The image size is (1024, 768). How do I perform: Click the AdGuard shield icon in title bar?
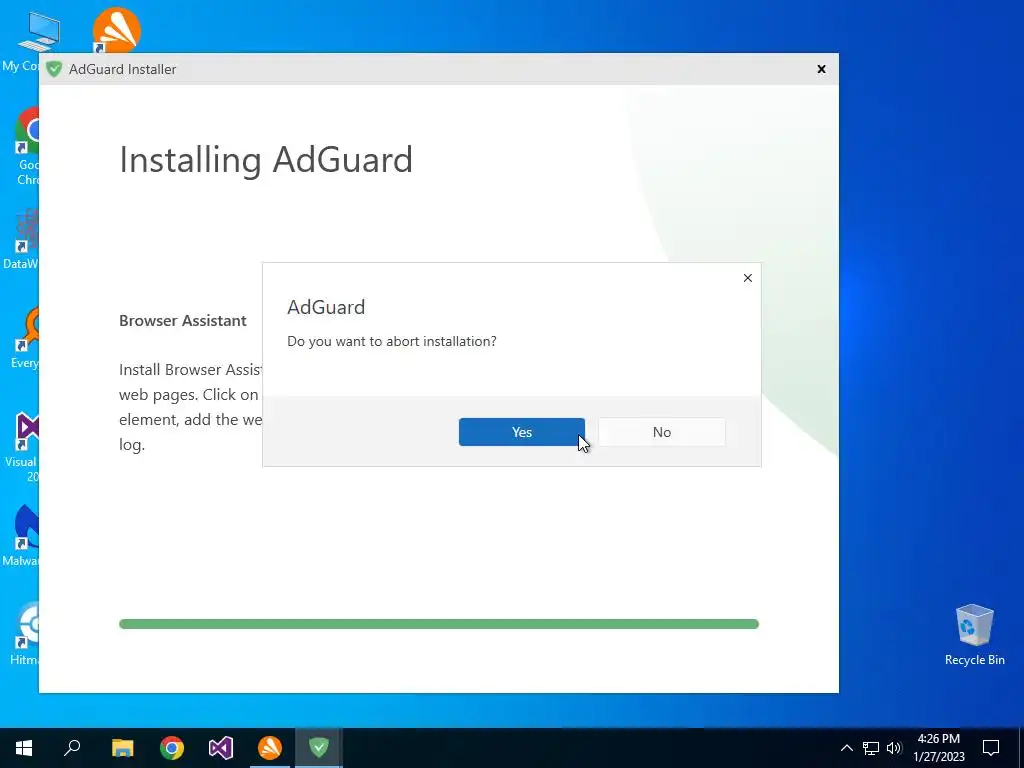click(54, 69)
